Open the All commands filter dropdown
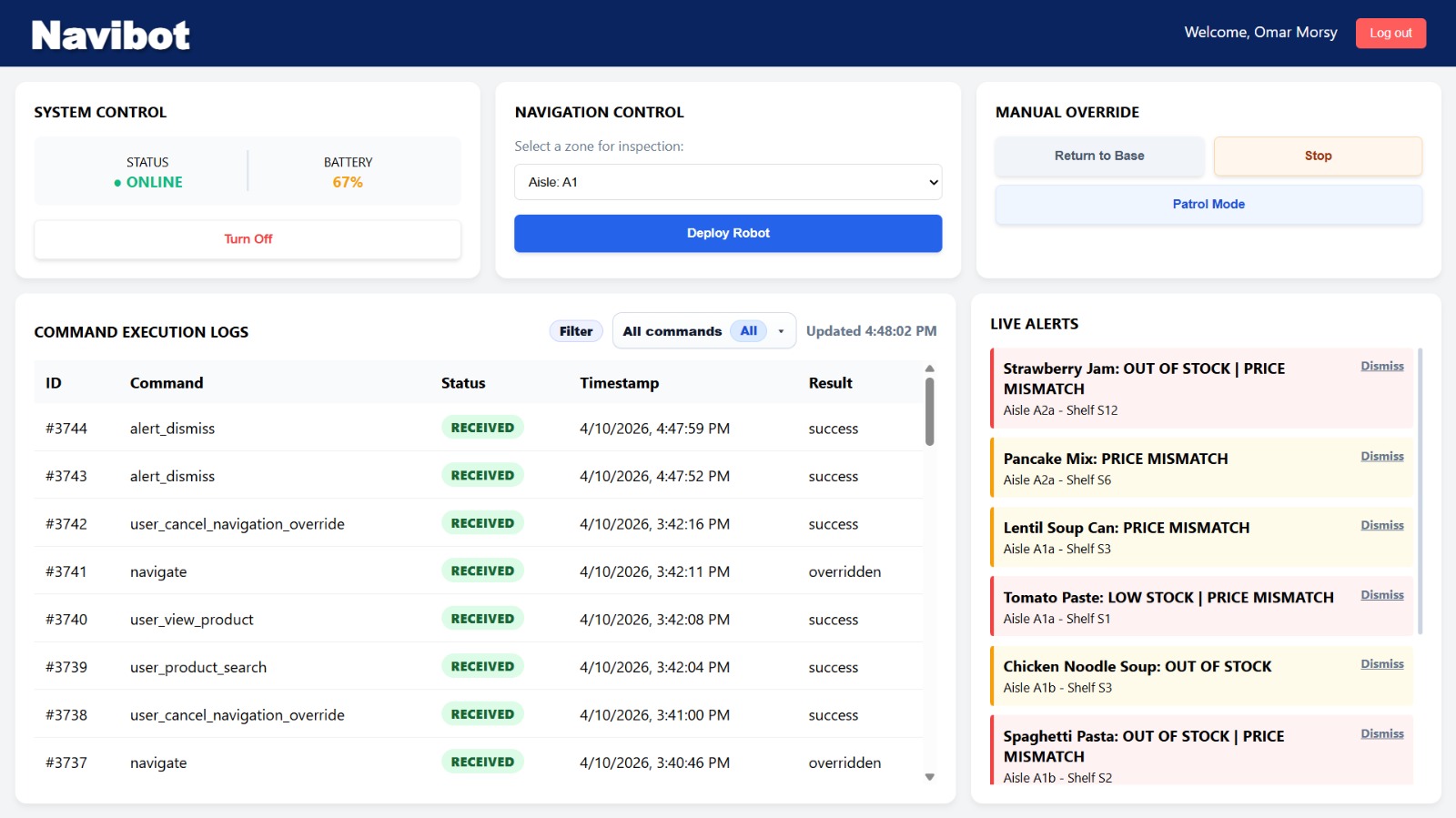The width and height of the screenshot is (1456, 818). [704, 331]
